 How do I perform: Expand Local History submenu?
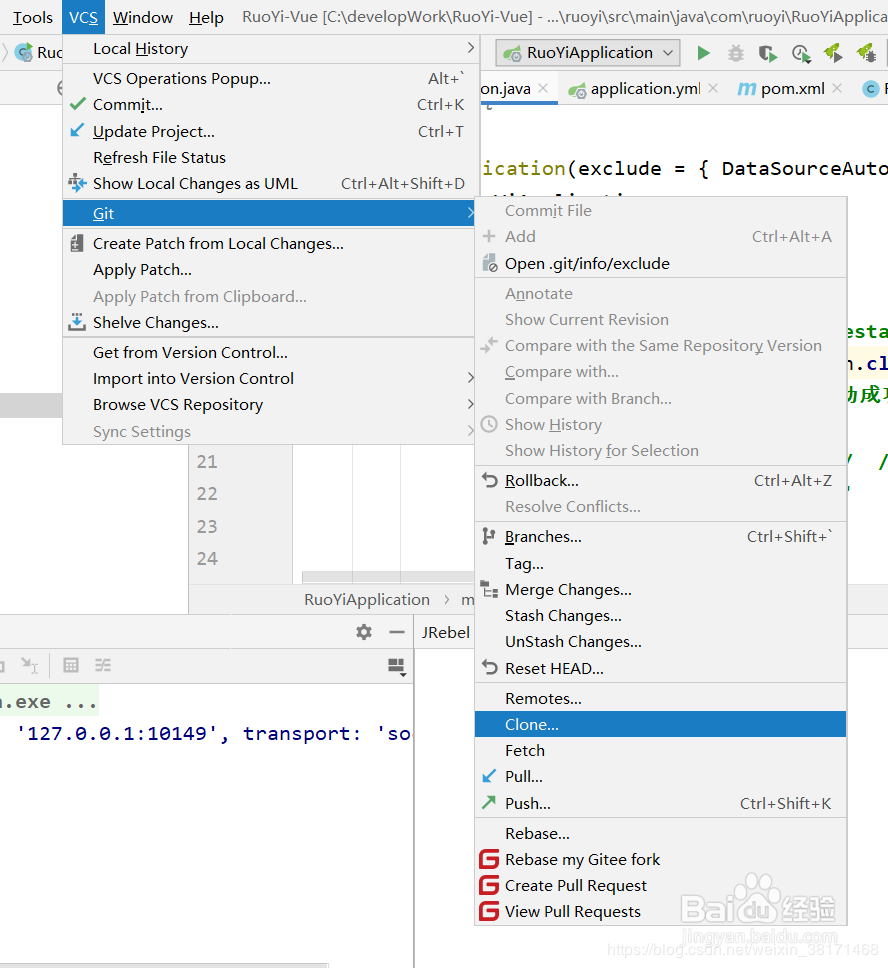coord(271,49)
